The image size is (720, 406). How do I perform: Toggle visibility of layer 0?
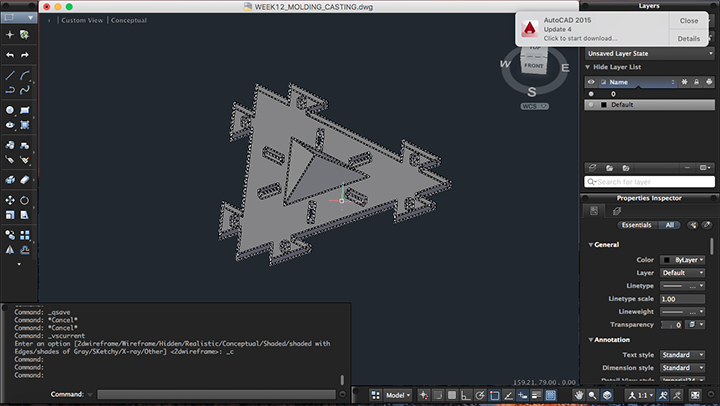tap(591, 94)
